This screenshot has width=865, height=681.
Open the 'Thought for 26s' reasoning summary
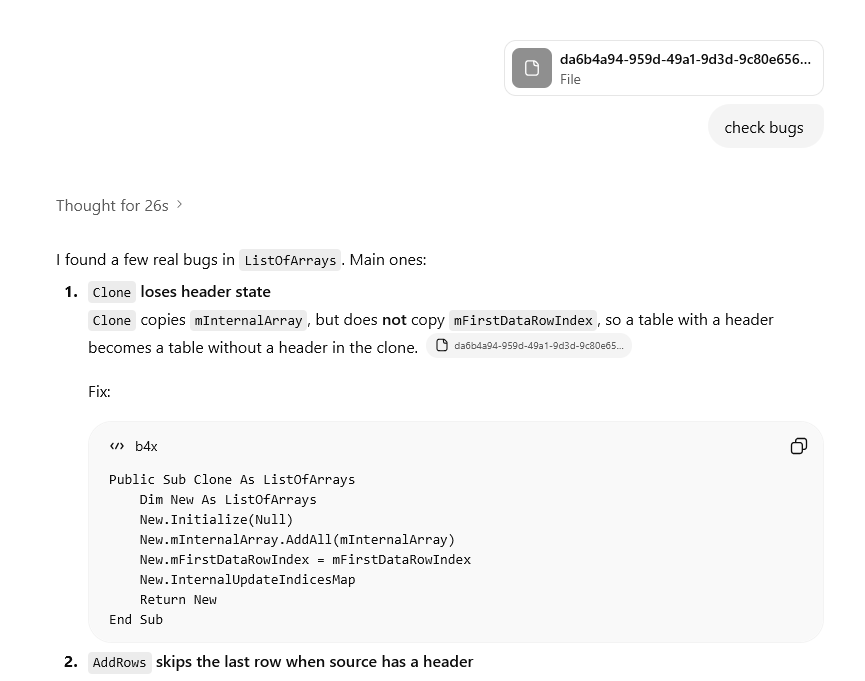coord(112,205)
